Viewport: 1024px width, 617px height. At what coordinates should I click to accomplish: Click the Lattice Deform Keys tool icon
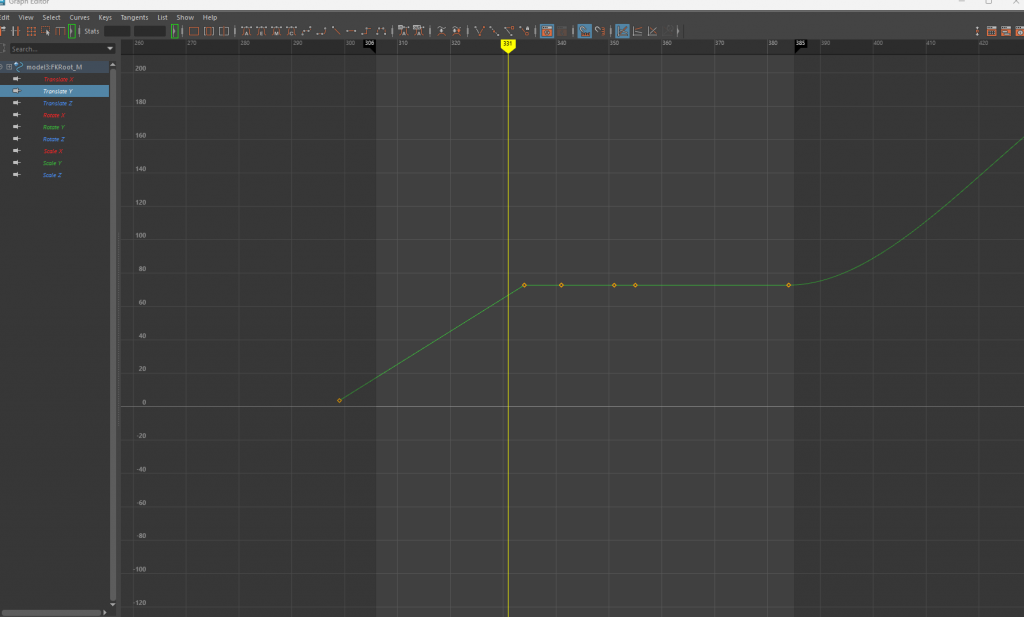31,31
